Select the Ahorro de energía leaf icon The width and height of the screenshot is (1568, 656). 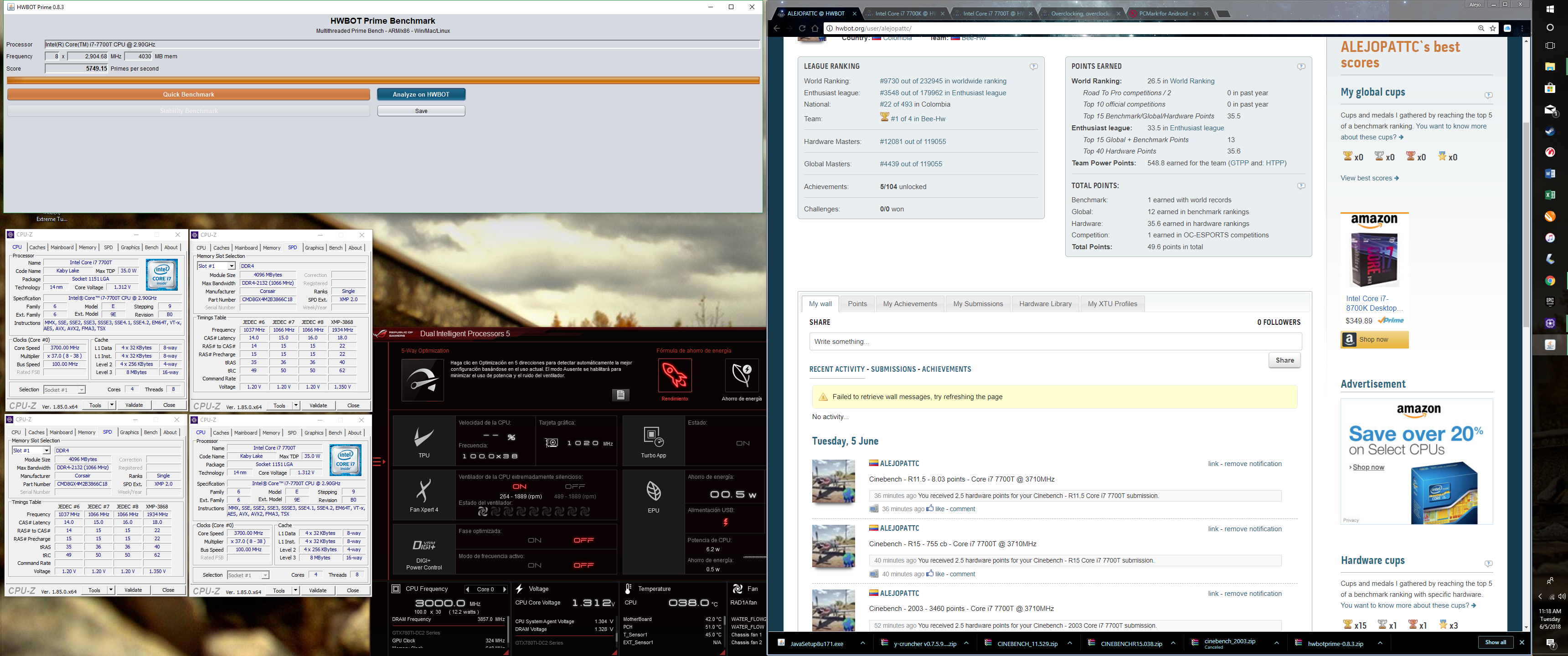pos(742,375)
